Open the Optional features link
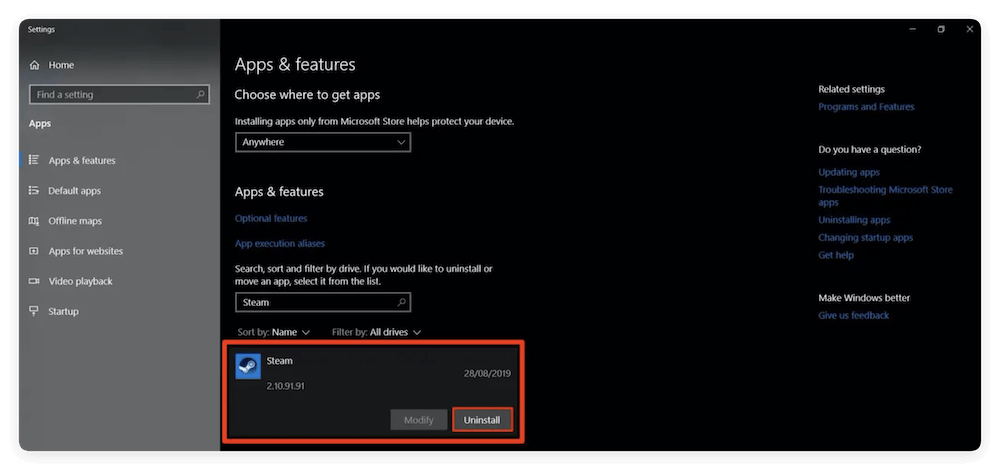This screenshot has height=470, width=1000. 271,218
